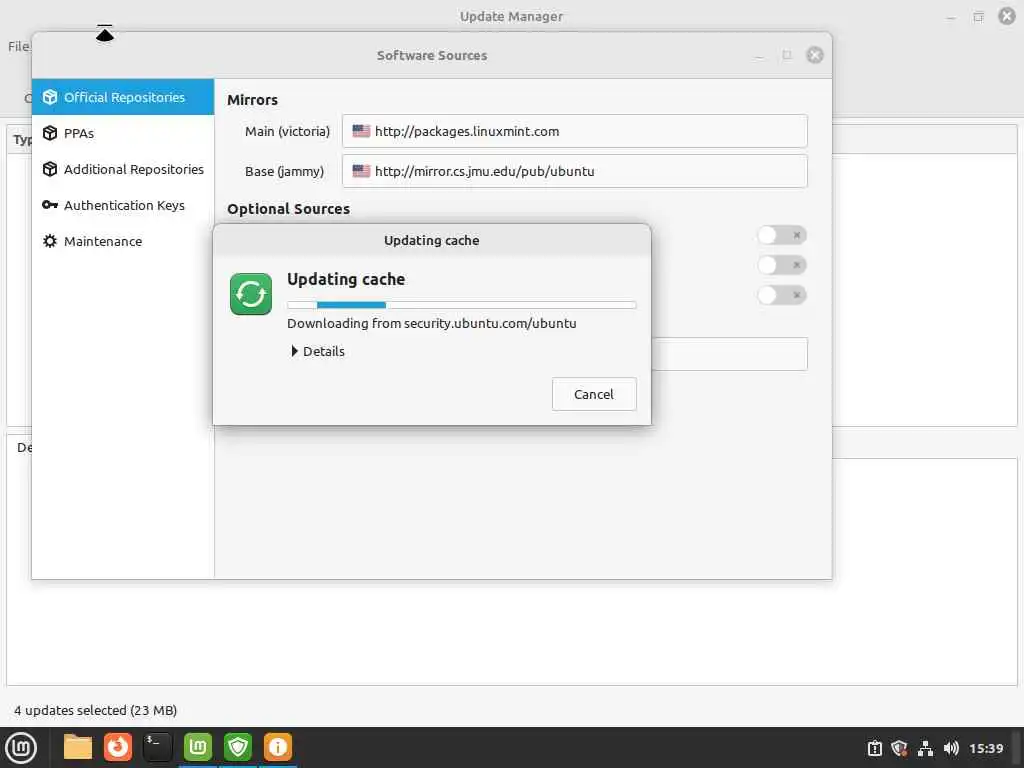Viewport: 1024px width, 768px height.
Task: Open the Additional Repositories section
Action: (x=123, y=169)
